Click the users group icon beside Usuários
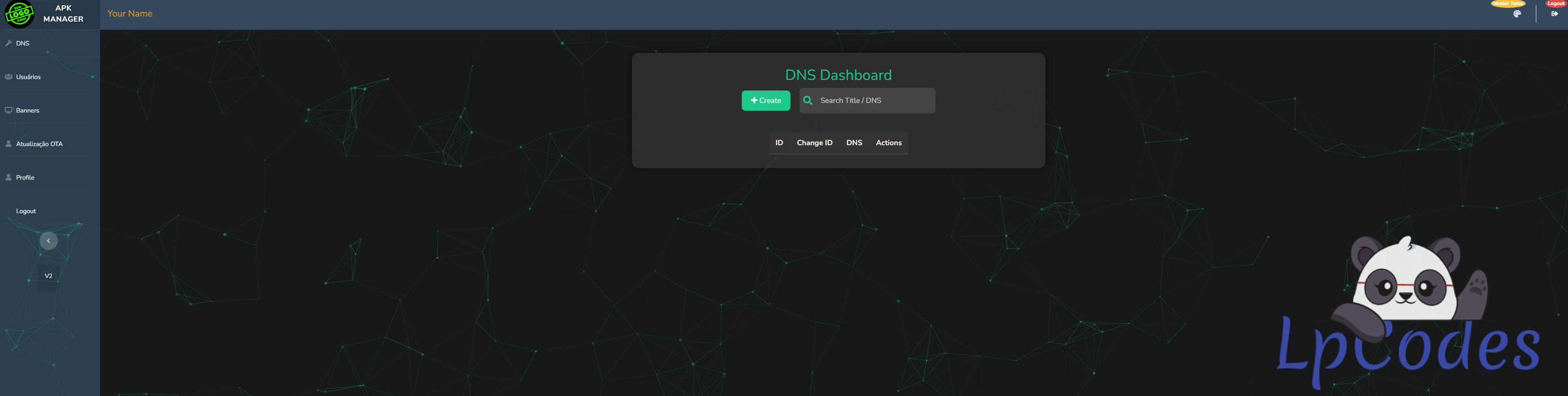Viewport: 1568px width, 396px height. (x=9, y=77)
